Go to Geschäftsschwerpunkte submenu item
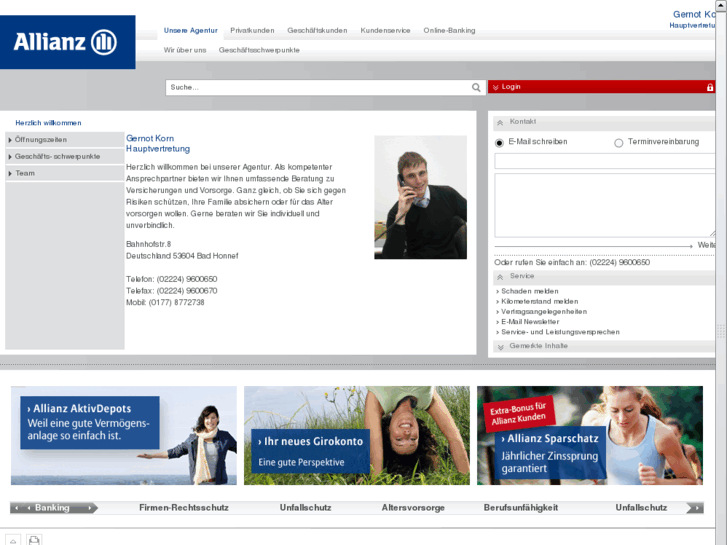This screenshot has height=545, width=727. tap(259, 50)
